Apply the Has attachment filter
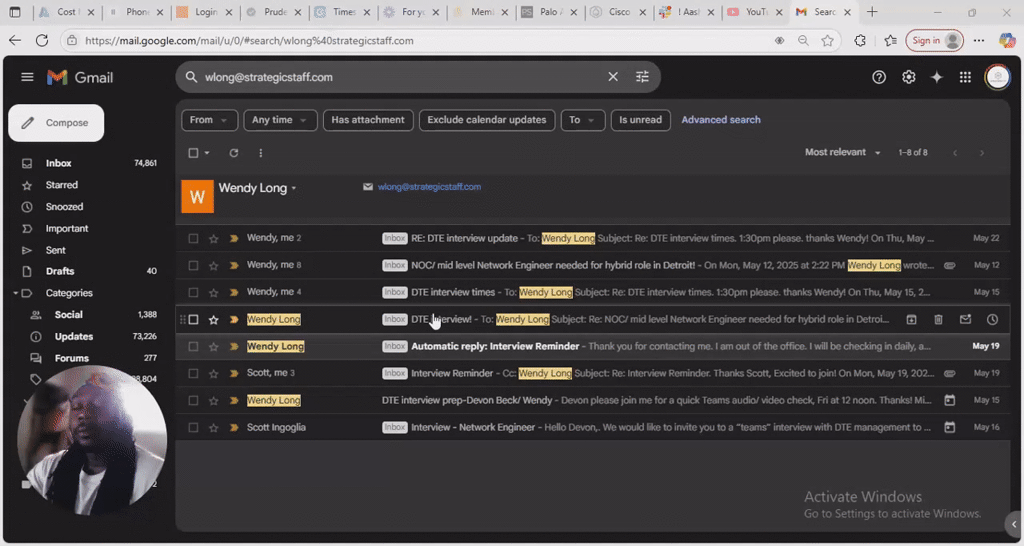The height and width of the screenshot is (546, 1024). click(x=368, y=120)
